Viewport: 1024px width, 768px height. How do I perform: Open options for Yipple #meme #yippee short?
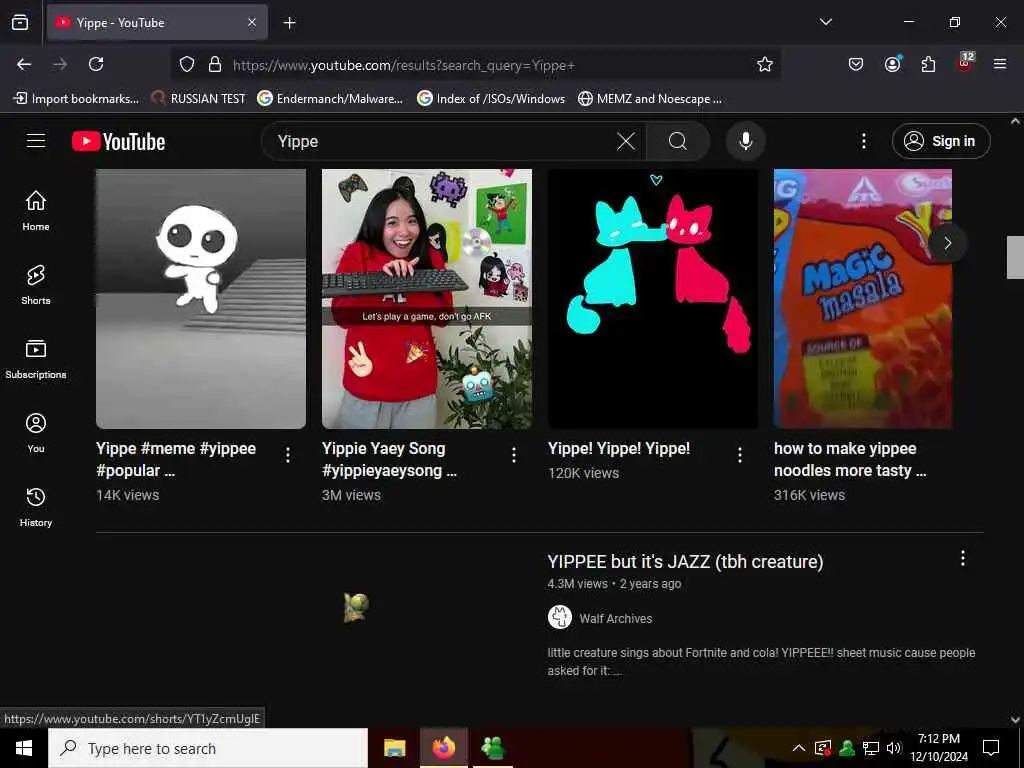point(288,455)
